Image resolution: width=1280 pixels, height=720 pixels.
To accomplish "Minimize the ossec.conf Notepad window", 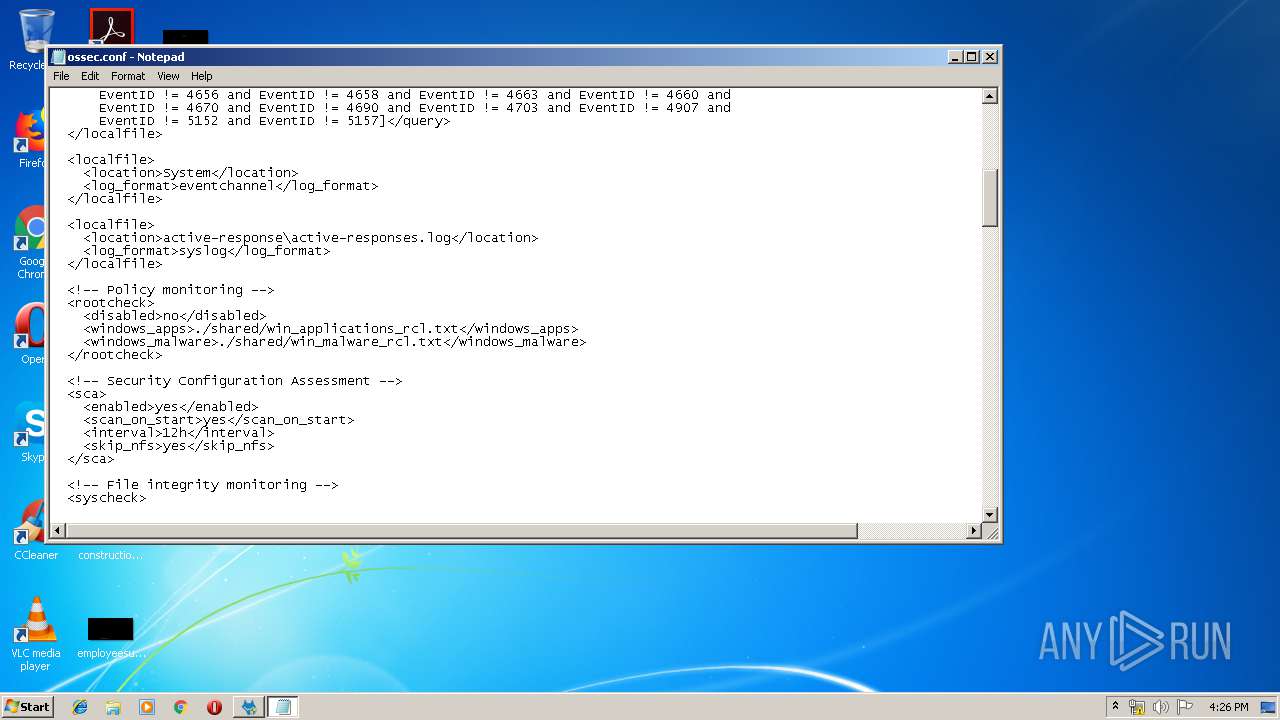I will 954,57.
